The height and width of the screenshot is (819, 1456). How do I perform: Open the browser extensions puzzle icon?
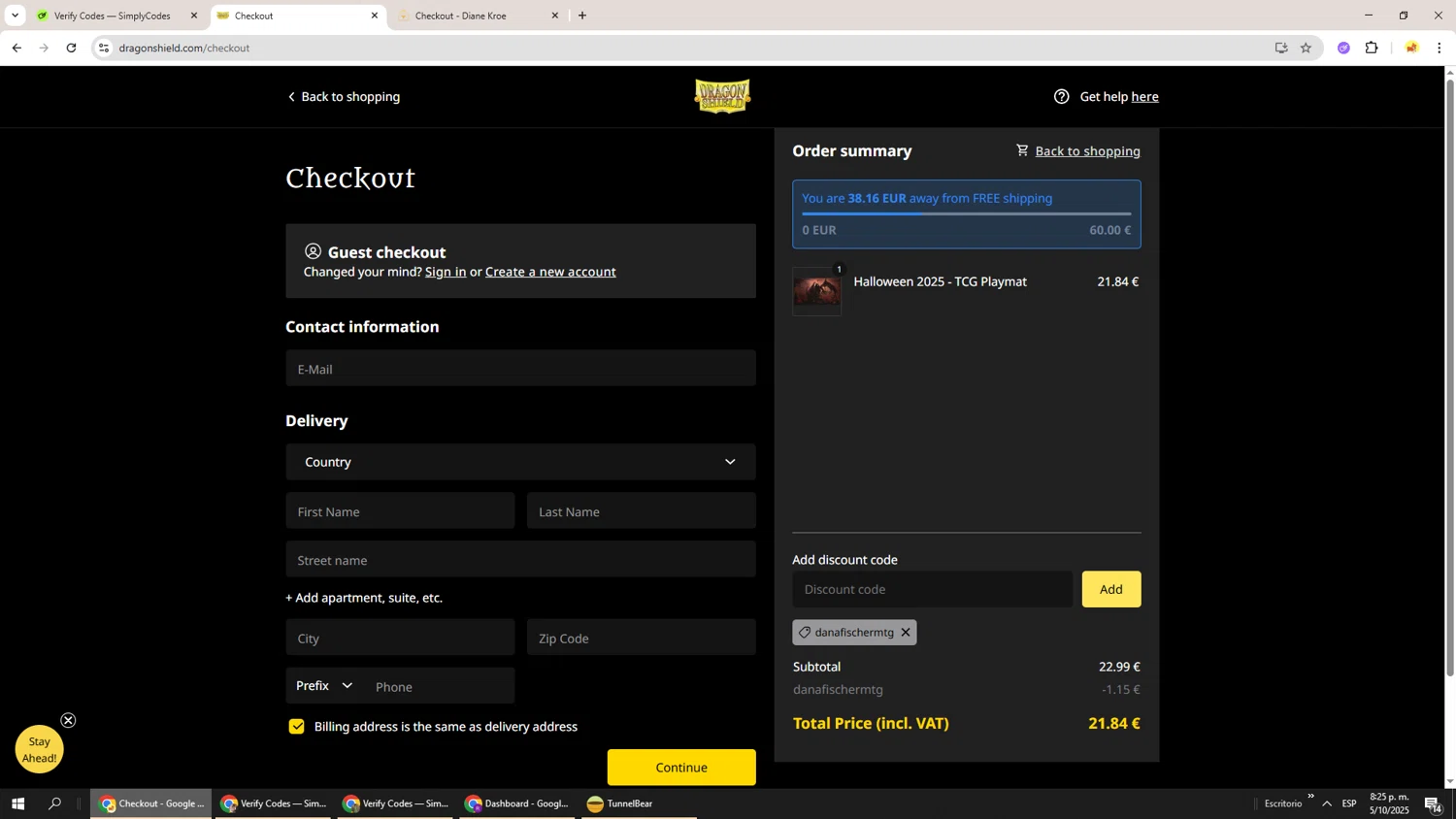(x=1372, y=48)
